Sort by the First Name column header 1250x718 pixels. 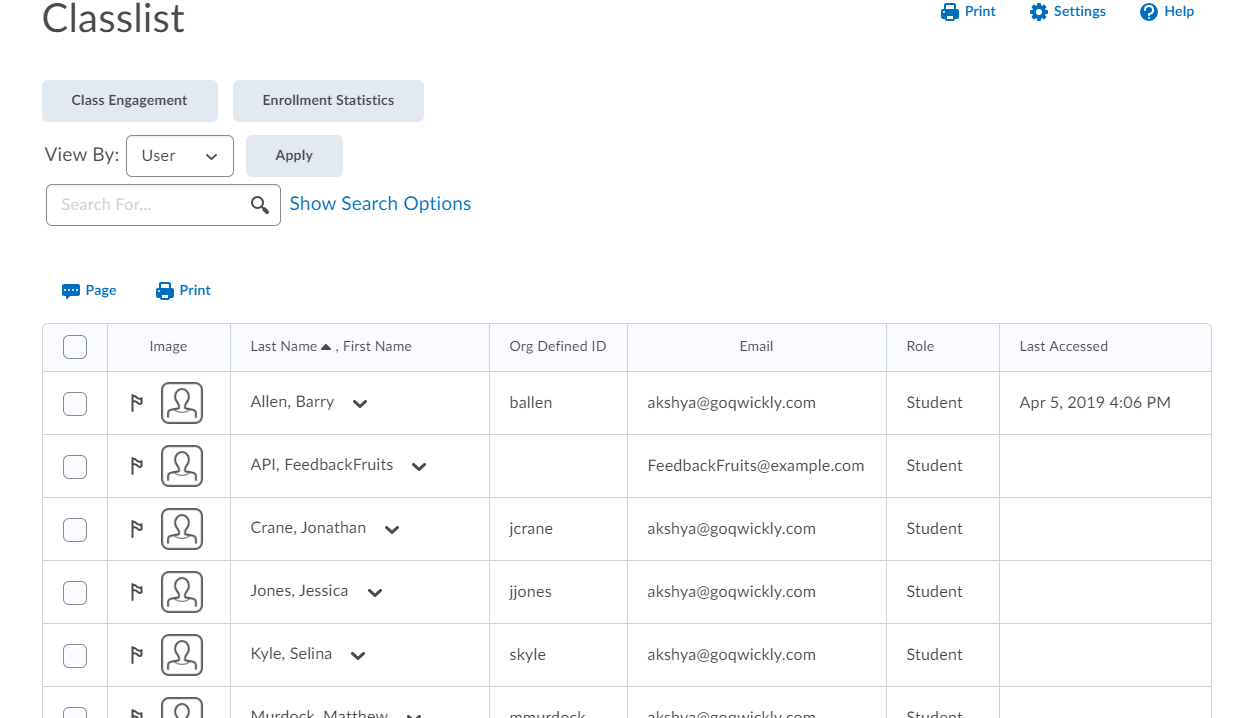(377, 347)
